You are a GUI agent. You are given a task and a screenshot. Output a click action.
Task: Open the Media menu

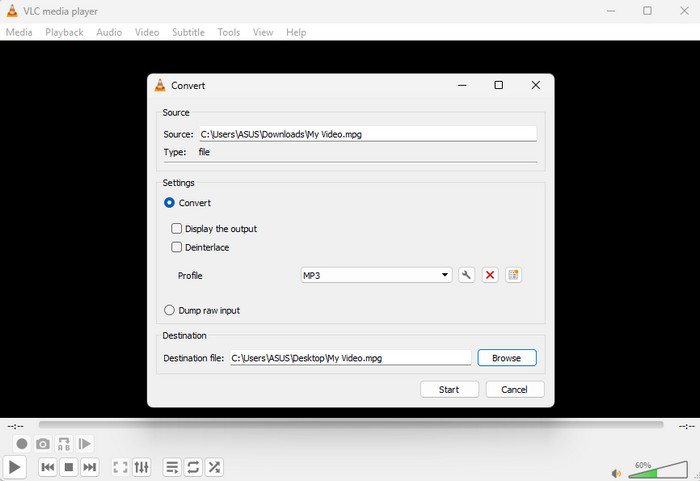[x=19, y=32]
